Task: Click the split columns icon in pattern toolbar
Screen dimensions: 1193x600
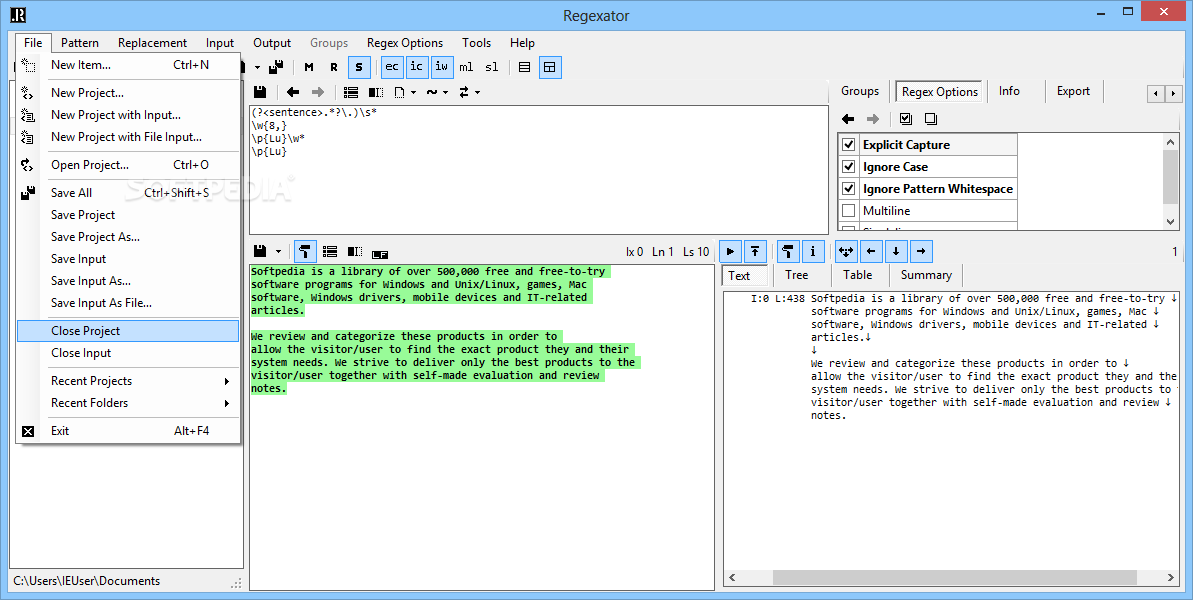Action: click(376, 92)
